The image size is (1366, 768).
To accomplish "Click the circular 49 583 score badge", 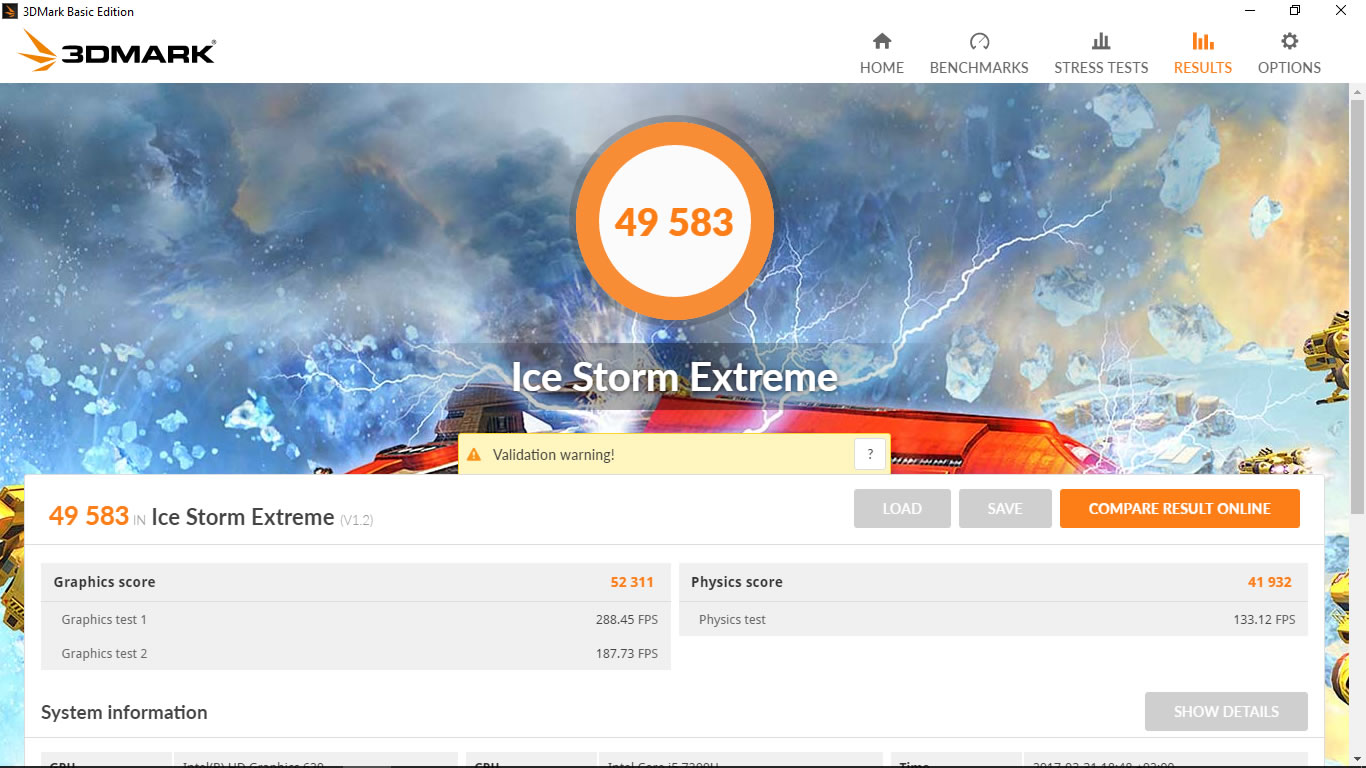I will [x=674, y=221].
